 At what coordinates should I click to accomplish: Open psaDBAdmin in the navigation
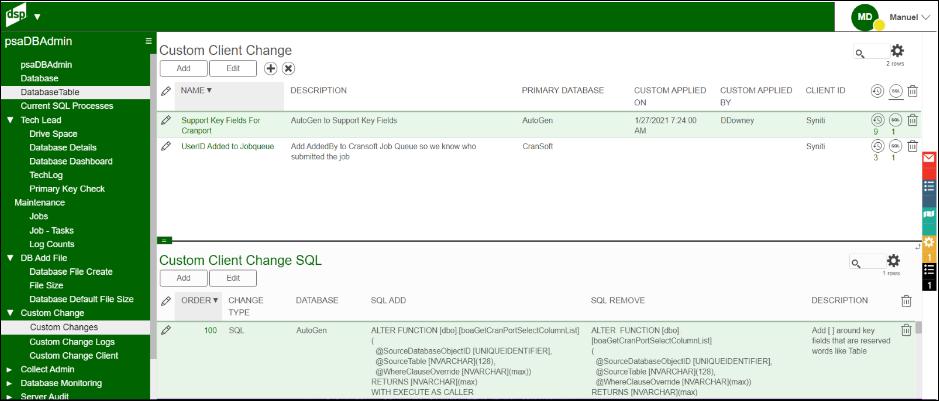[x=46, y=65]
